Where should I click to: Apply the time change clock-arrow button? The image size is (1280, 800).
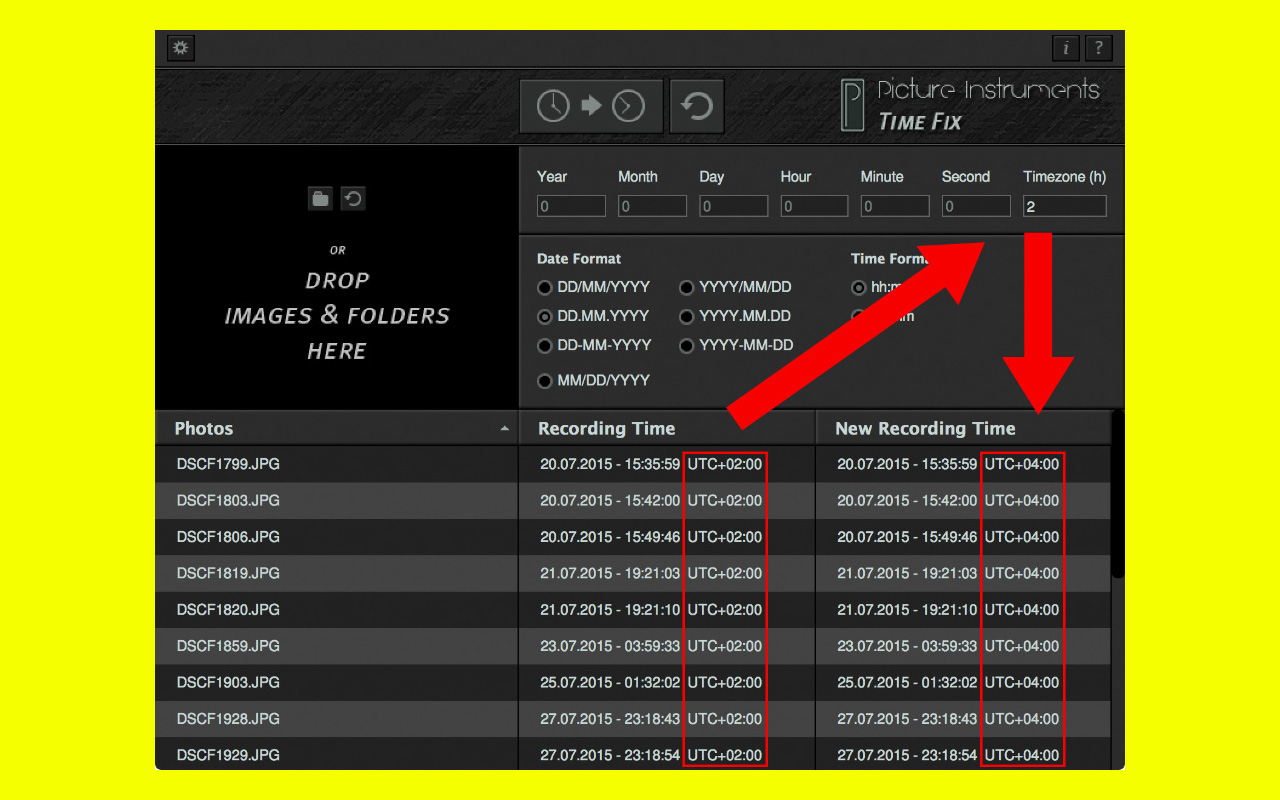point(591,106)
